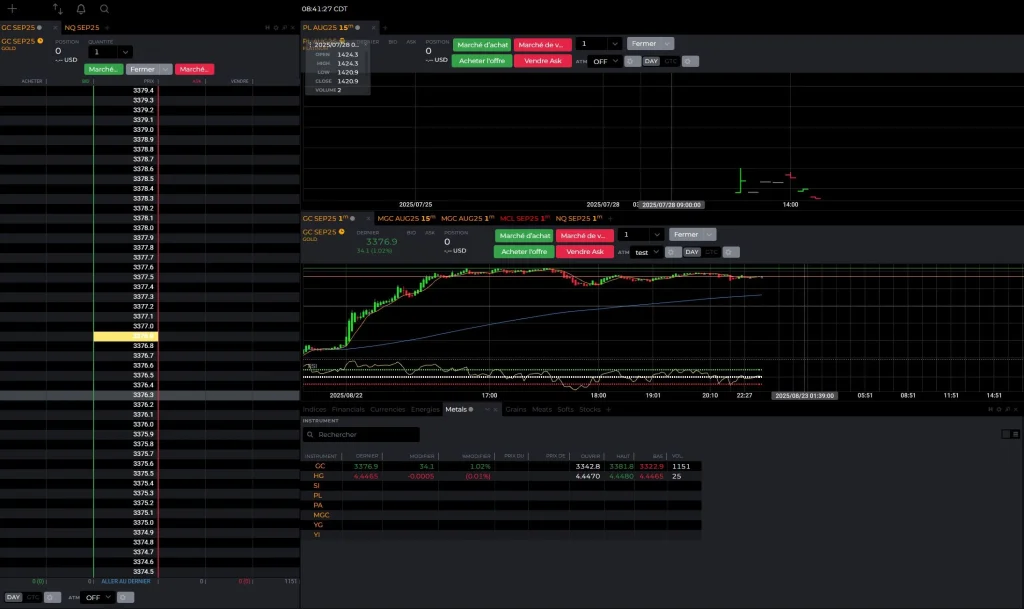
Task: Click the plus icon to add a workspace
Action: (x=12, y=8)
